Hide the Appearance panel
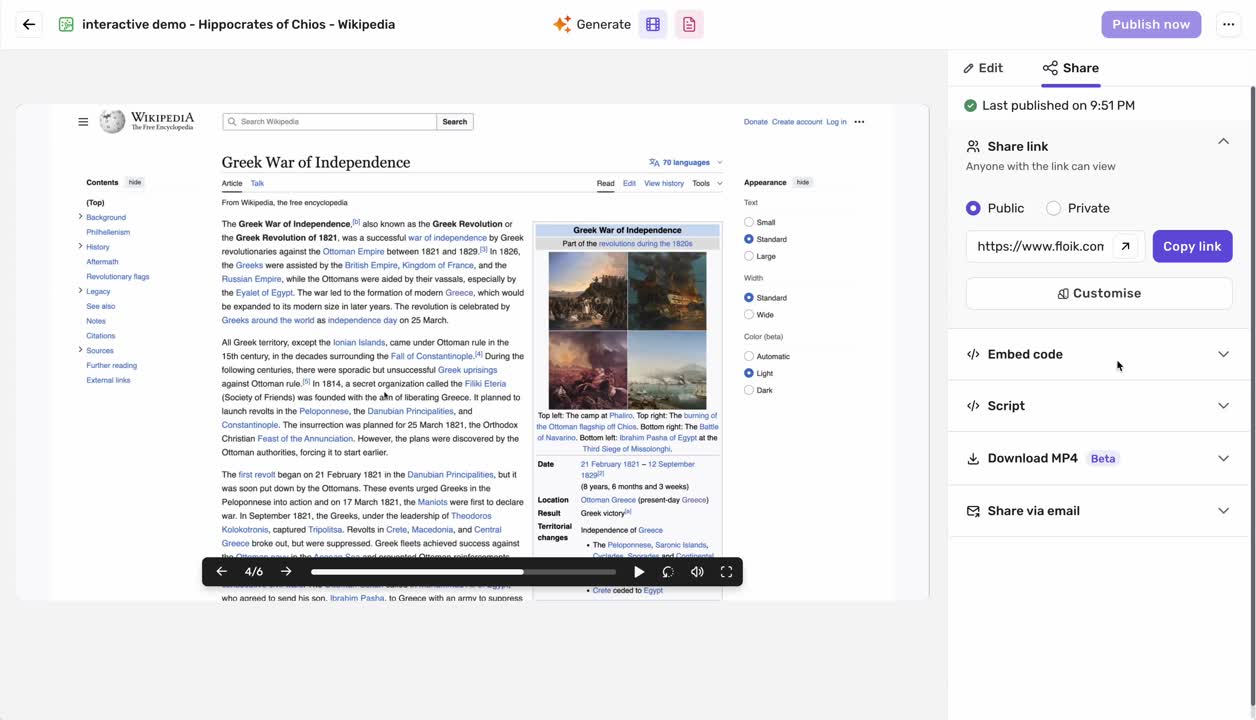The width and height of the screenshot is (1256, 720). click(x=803, y=182)
